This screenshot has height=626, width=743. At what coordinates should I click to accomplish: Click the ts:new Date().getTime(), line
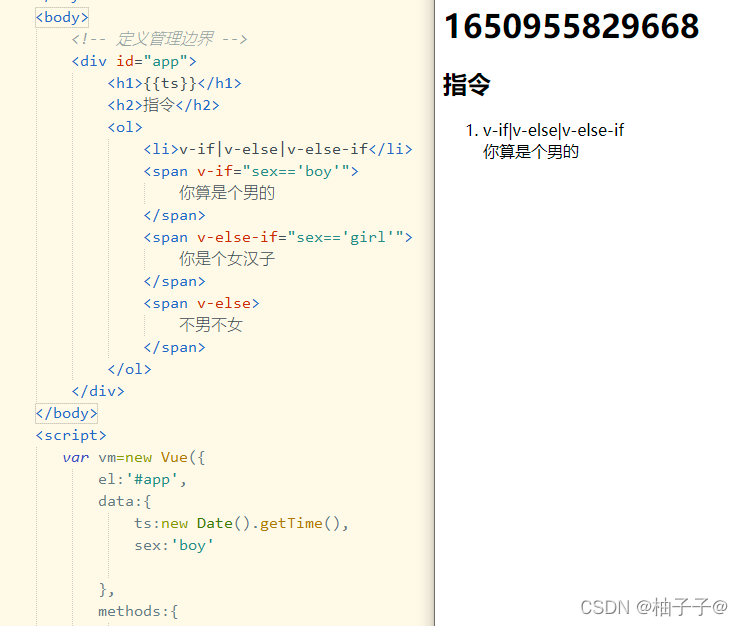(242, 523)
